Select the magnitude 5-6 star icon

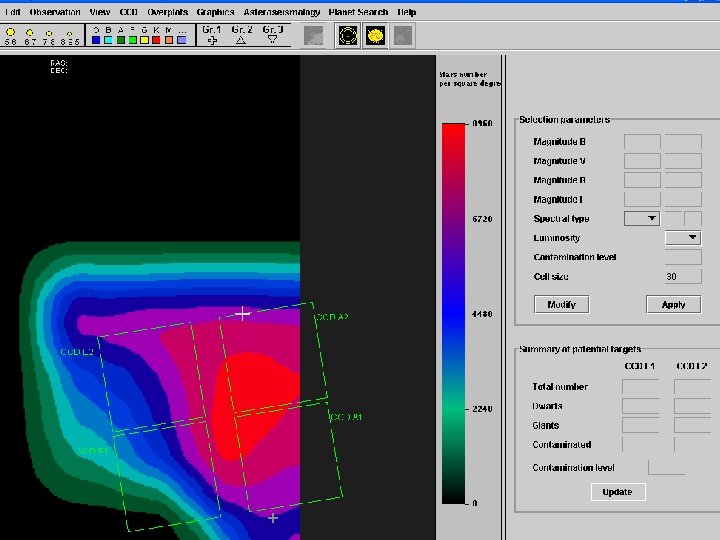[10, 34]
